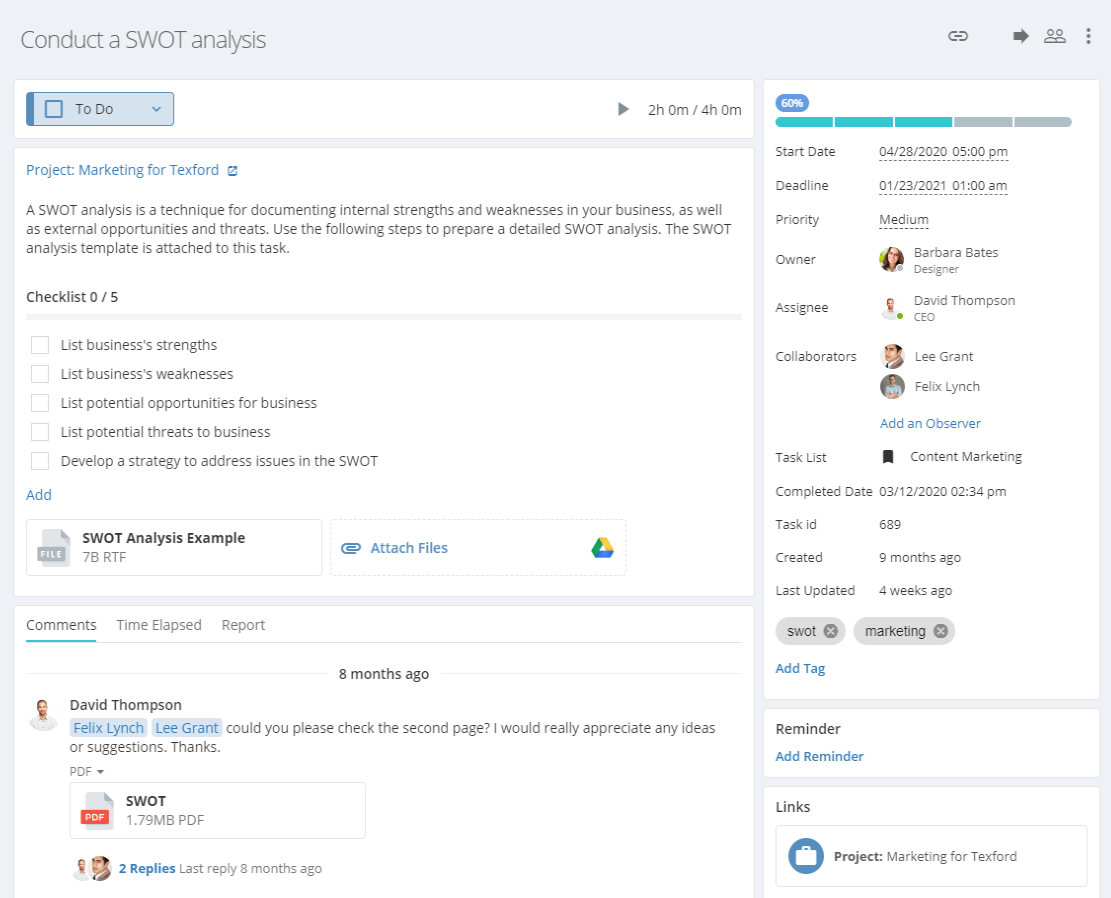Screen dimensions: 1111x898
Task: Open the SWOT 1.79MB PDF attachment name
Action: [146, 801]
